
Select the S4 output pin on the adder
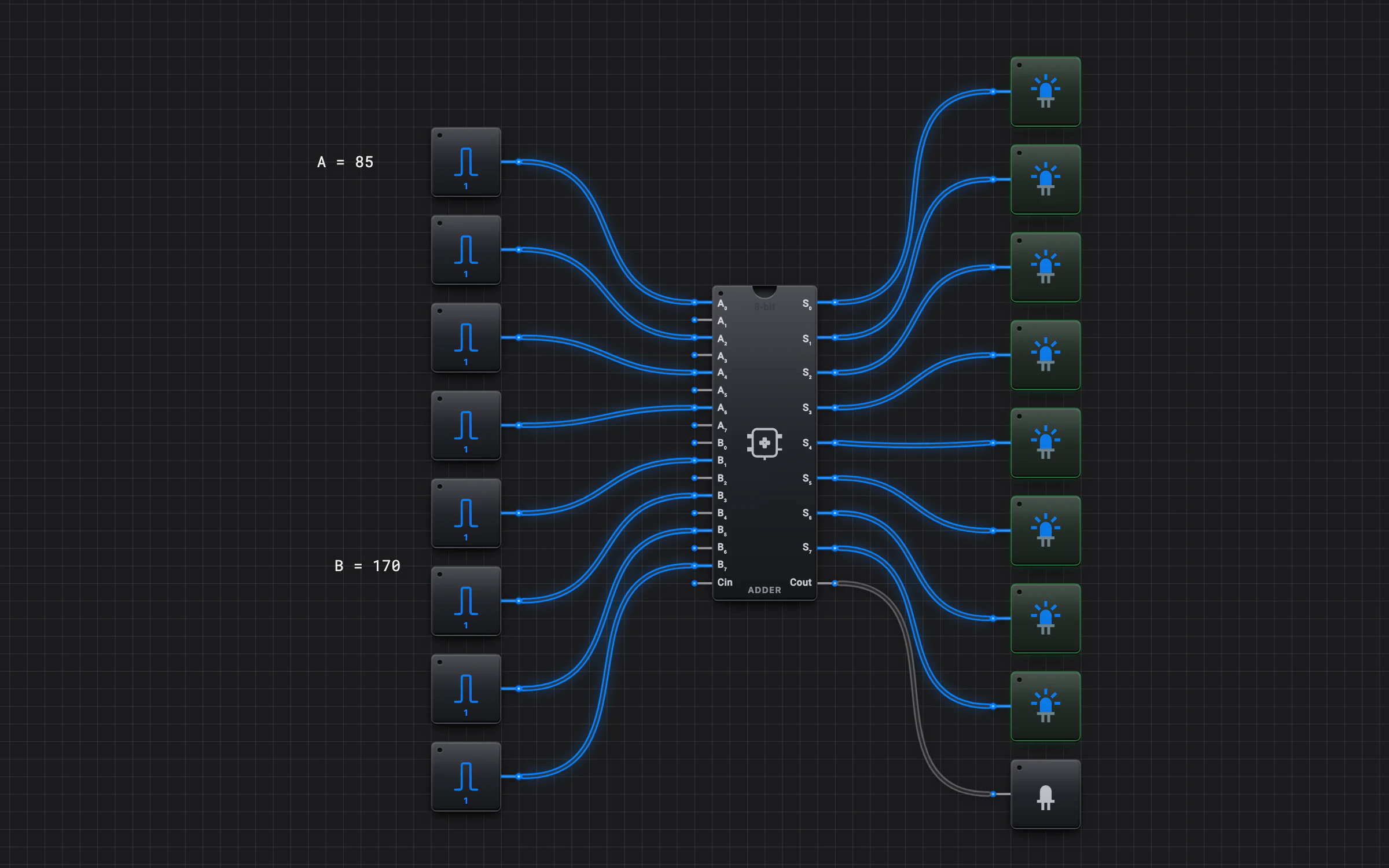tap(835, 443)
